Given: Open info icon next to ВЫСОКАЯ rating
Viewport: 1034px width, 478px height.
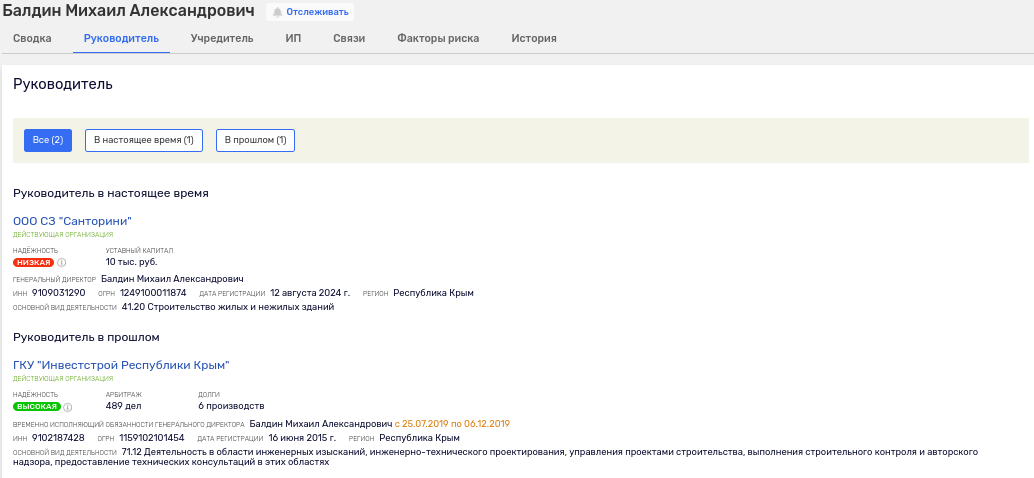Looking at the screenshot, I should point(67,407).
